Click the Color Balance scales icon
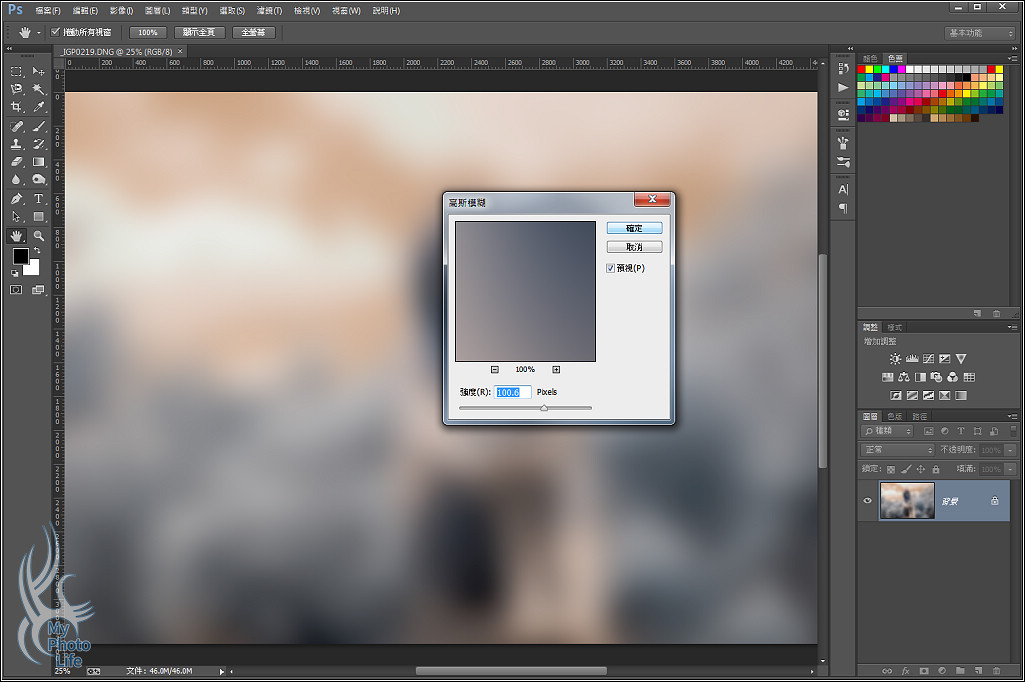Viewport: 1025px width, 682px height. [x=903, y=377]
